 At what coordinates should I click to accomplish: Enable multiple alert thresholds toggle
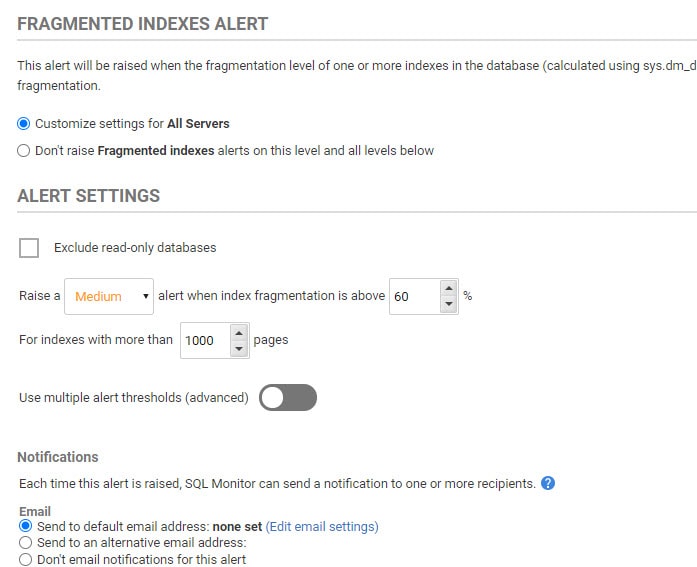(x=288, y=397)
